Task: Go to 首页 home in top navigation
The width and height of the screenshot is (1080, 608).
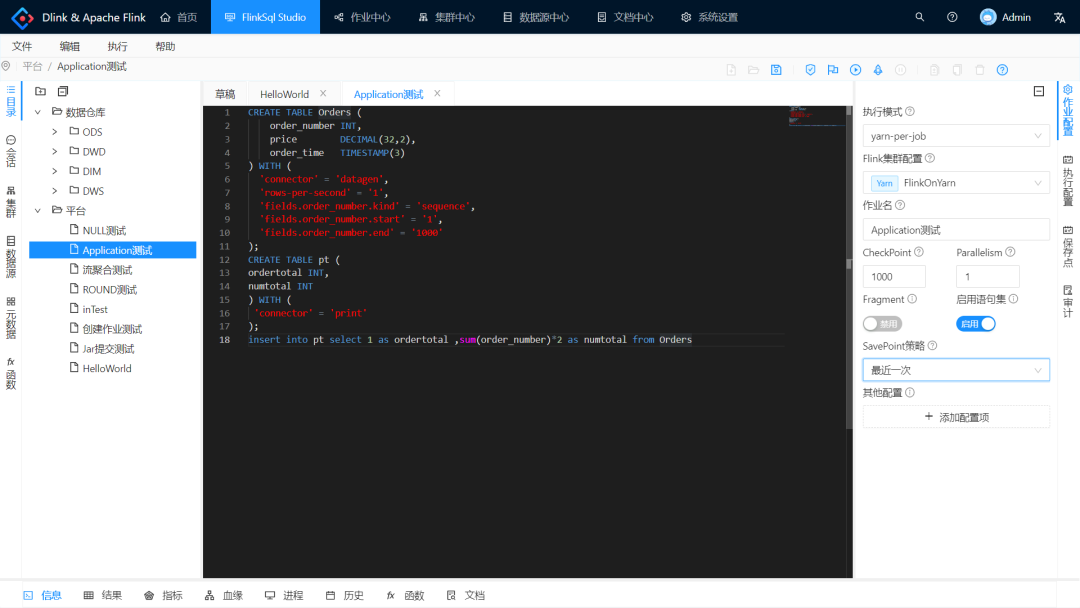Action: (x=179, y=17)
